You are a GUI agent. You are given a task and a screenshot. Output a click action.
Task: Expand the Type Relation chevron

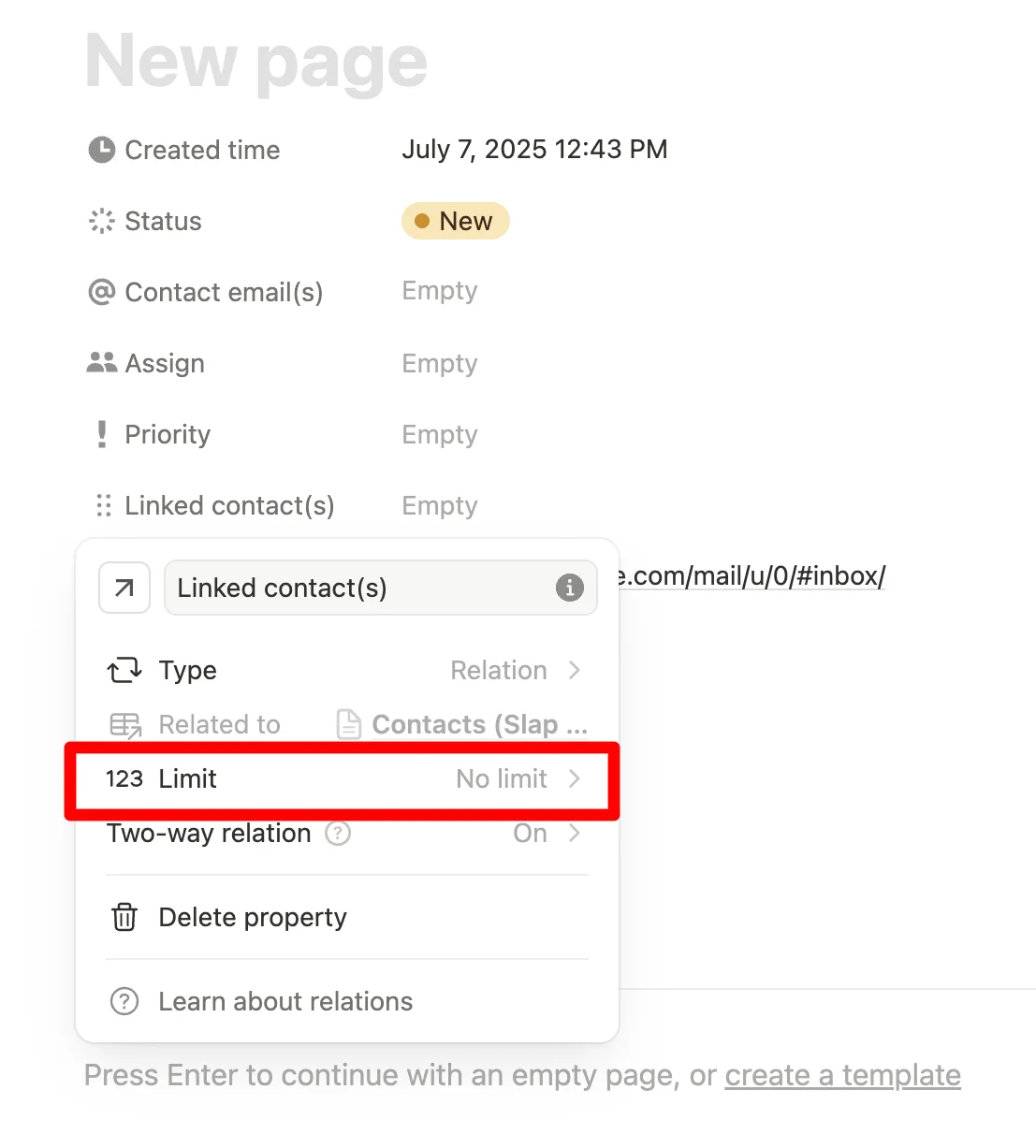575,670
